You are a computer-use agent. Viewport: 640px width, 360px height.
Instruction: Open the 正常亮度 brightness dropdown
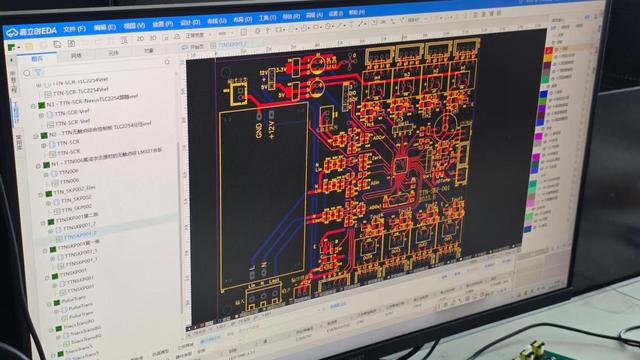(198, 36)
